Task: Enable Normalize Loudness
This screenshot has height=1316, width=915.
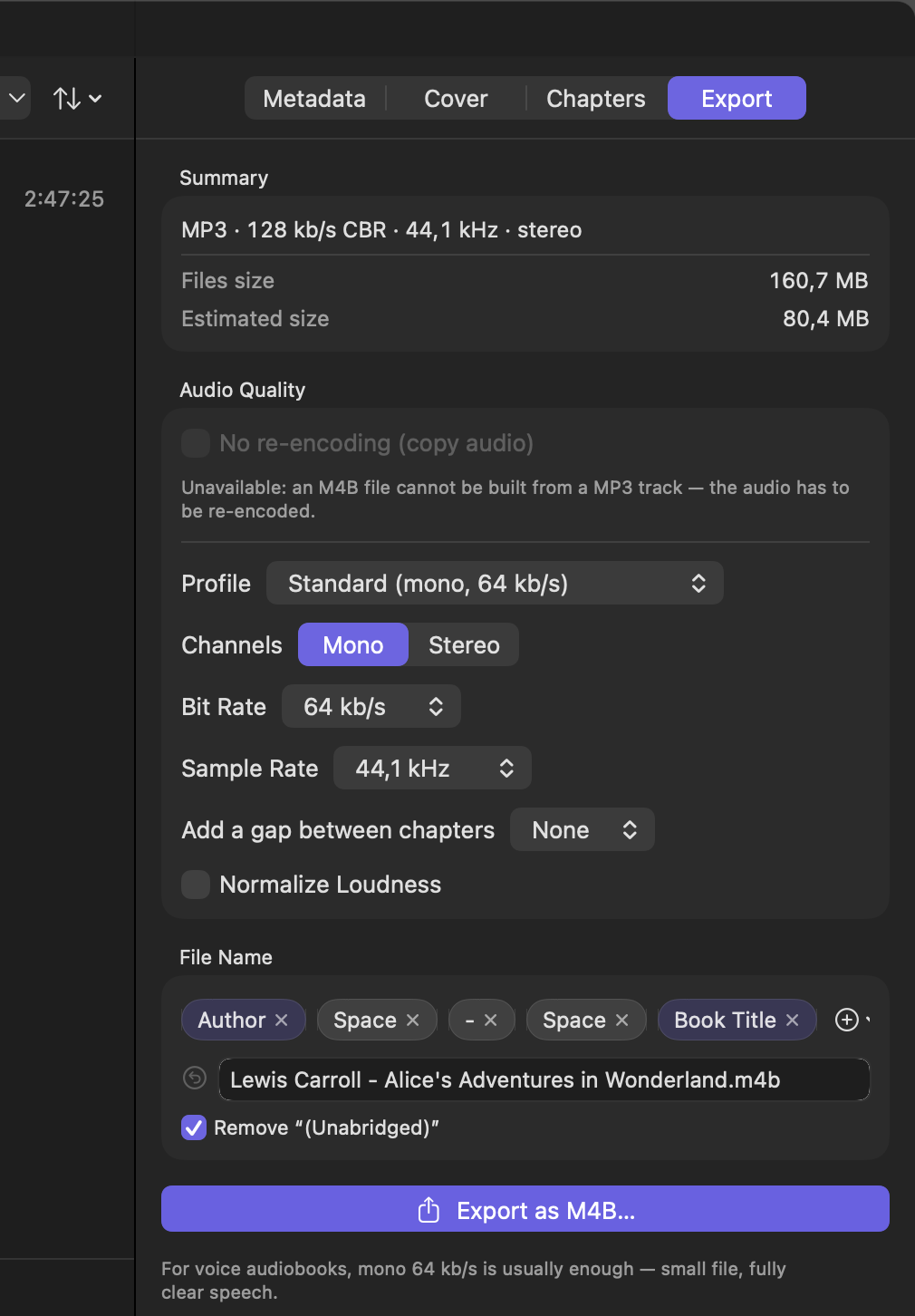Action: 196,885
